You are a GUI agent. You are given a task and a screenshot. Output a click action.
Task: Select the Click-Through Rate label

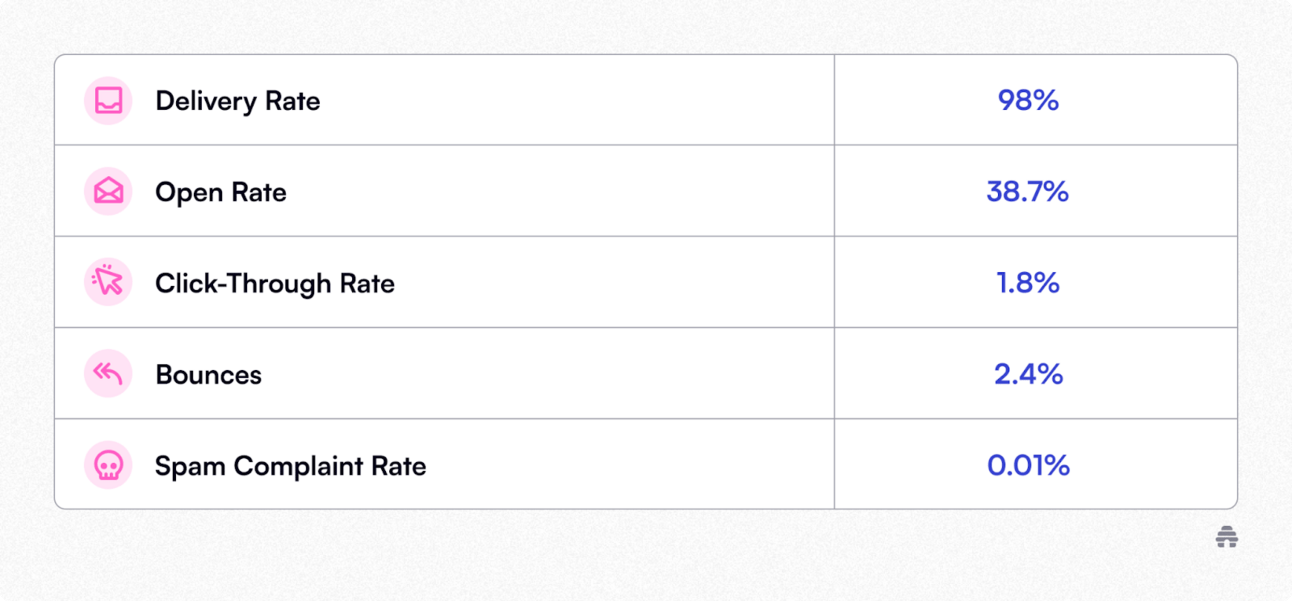pos(275,283)
